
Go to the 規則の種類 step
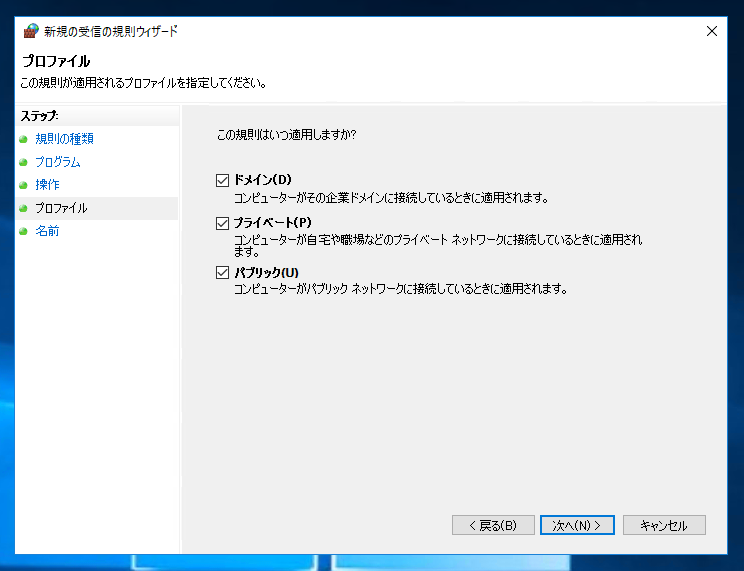(65, 139)
